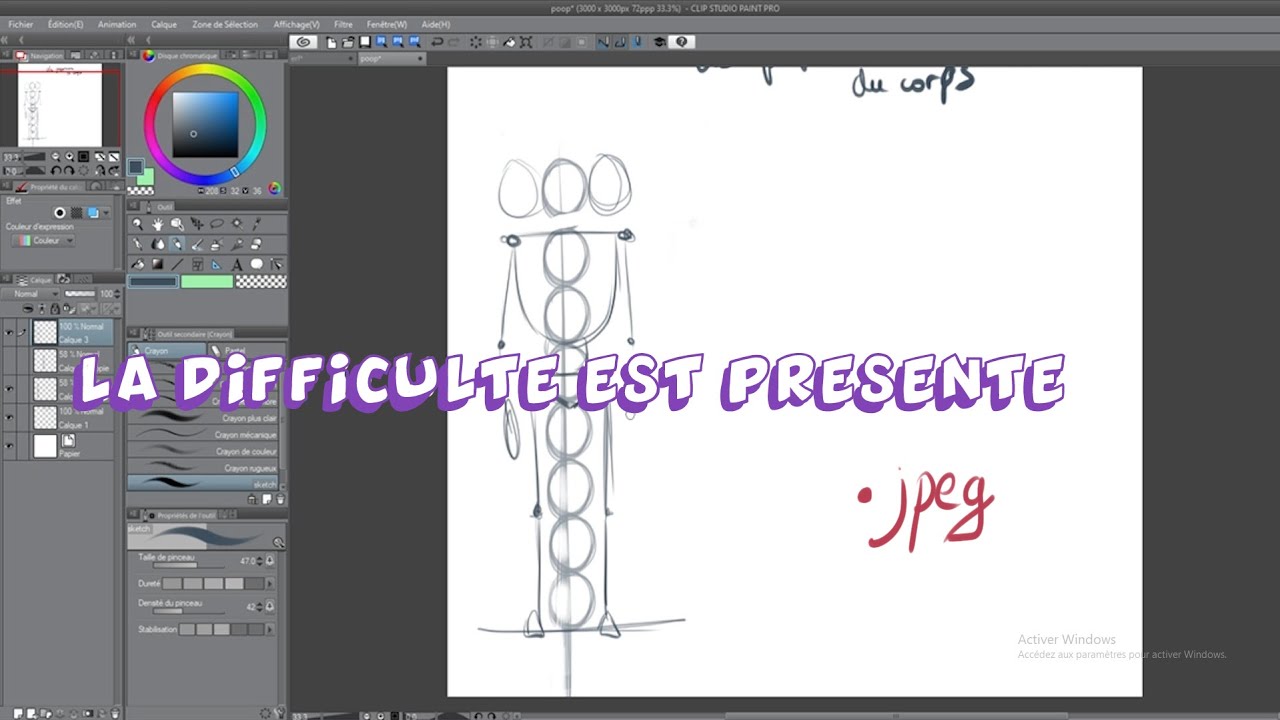This screenshot has height=720, width=1280.
Task: Select the Crayon rugueux brush
Action: pyautogui.click(x=203, y=468)
